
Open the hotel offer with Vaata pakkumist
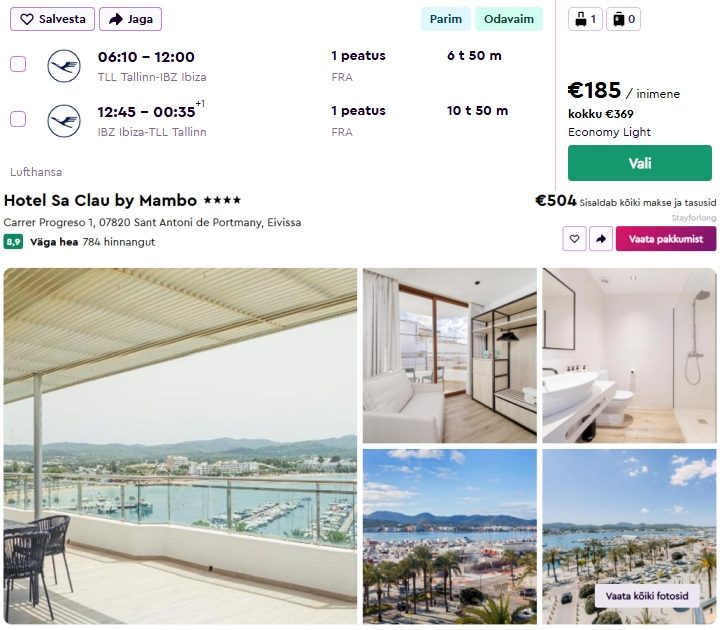[x=666, y=239]
